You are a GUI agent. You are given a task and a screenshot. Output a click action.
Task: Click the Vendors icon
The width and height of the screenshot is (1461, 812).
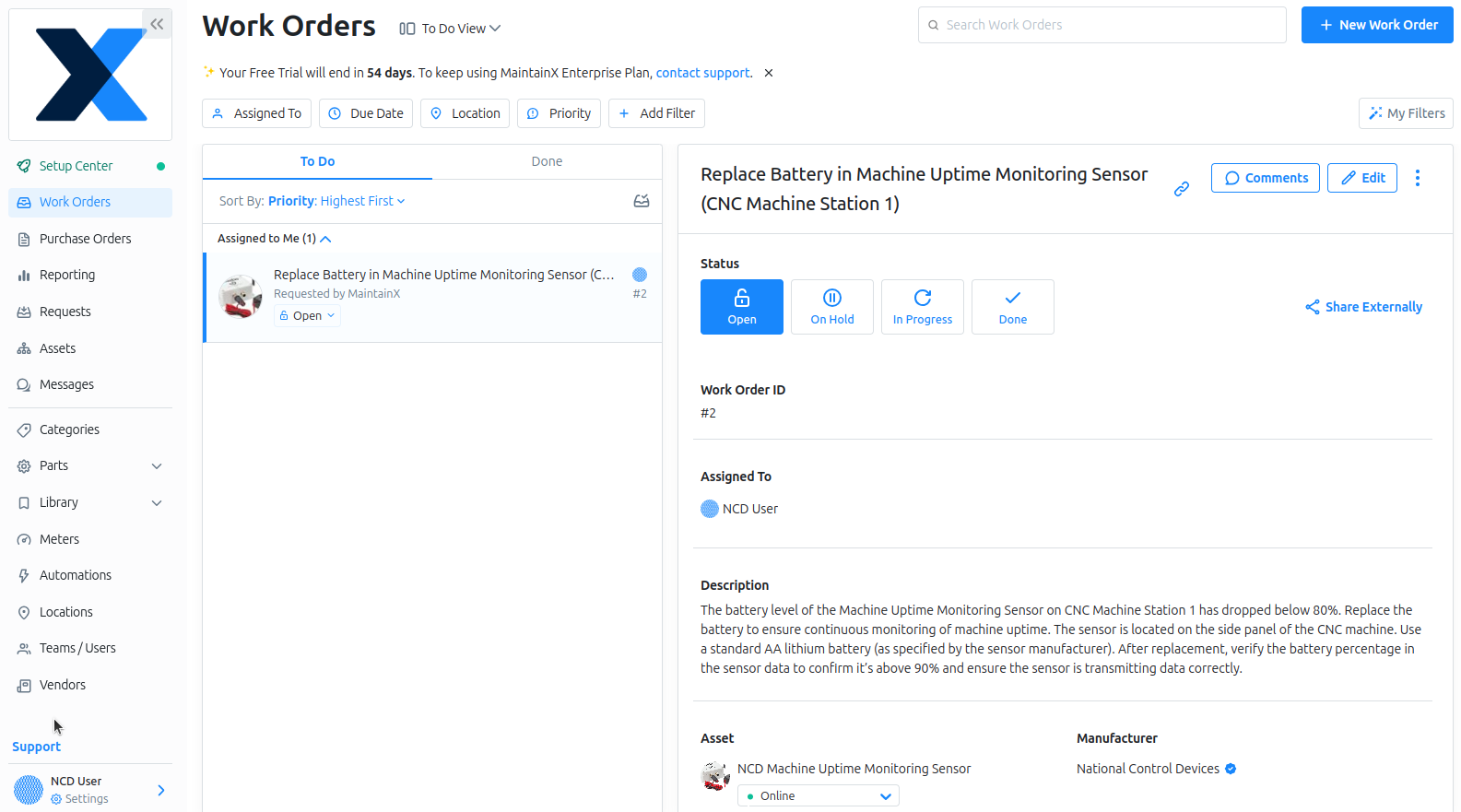(24, 685)
